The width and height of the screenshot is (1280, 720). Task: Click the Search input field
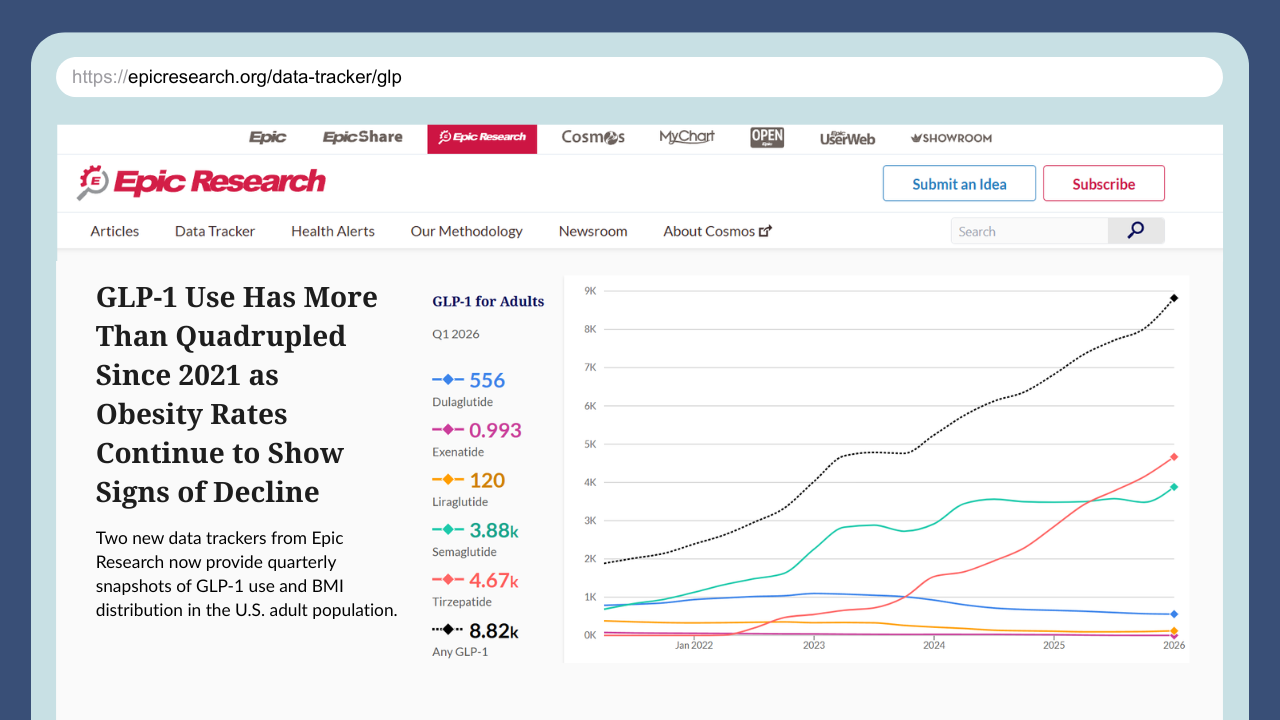point(1029,231)
